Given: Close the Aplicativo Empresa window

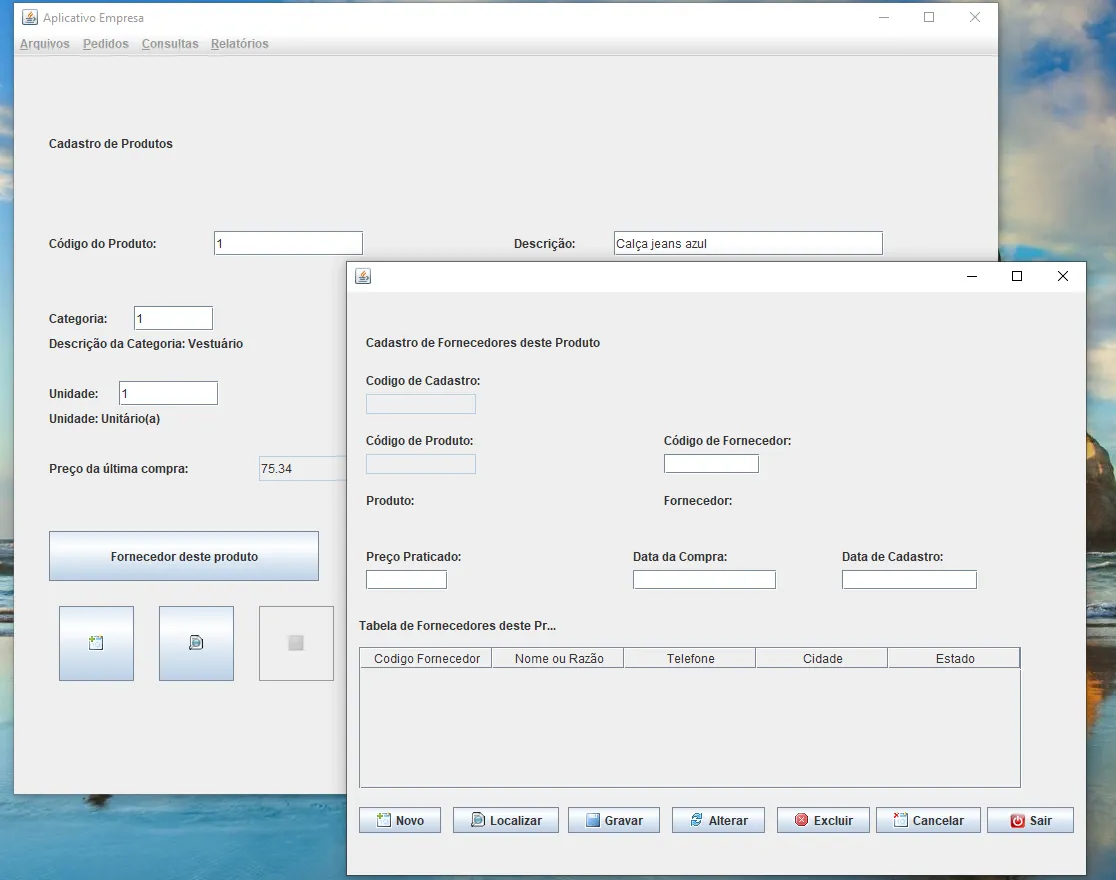Looking at the screenshot, I should [x=975, y=17].
